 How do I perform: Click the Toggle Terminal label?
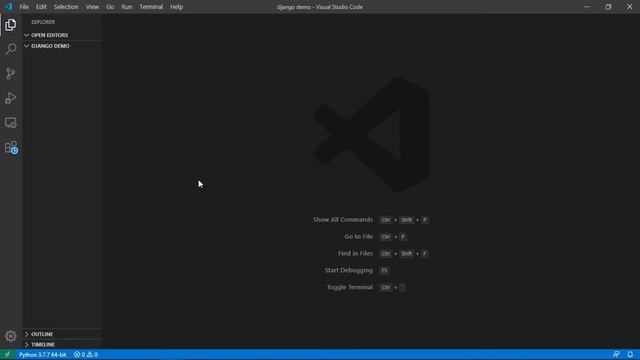pyautogui.click(x=350, y=287)
